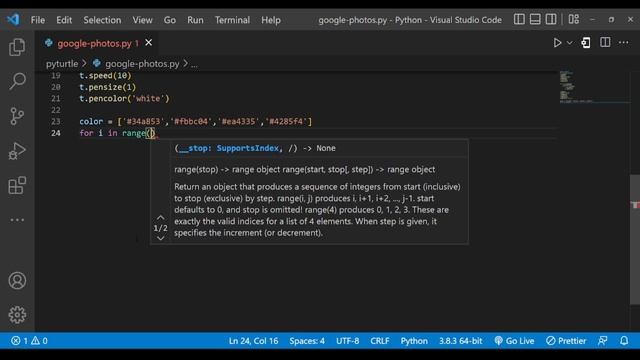Click t.speed(10) code line
640x360 pixels.
click(105, 76)
